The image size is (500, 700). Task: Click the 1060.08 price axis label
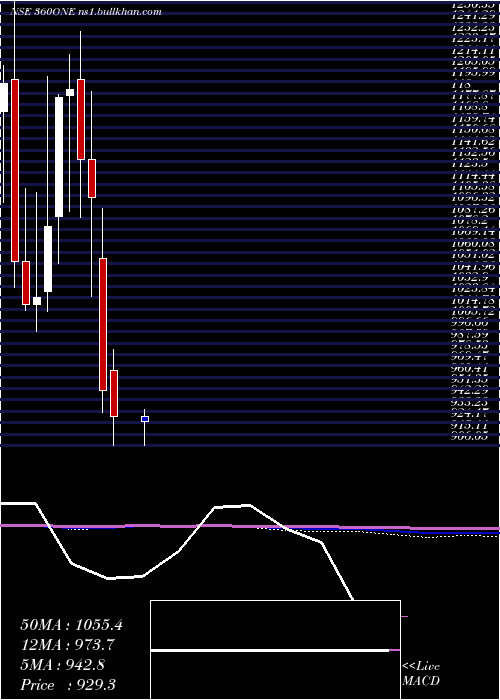click(473, 244)
